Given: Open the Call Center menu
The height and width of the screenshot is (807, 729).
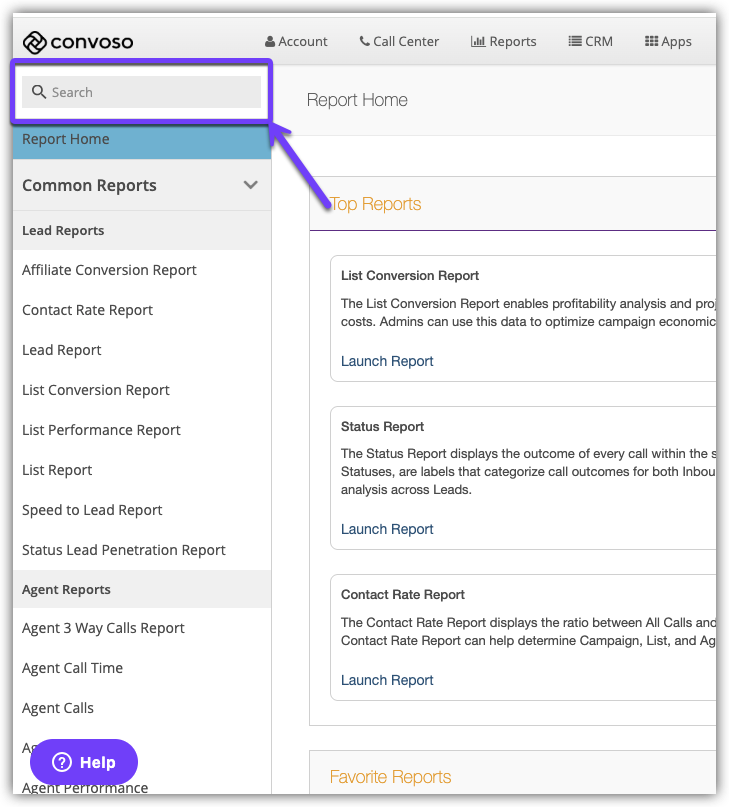Looking at the screenshot, I should [398, 41].
